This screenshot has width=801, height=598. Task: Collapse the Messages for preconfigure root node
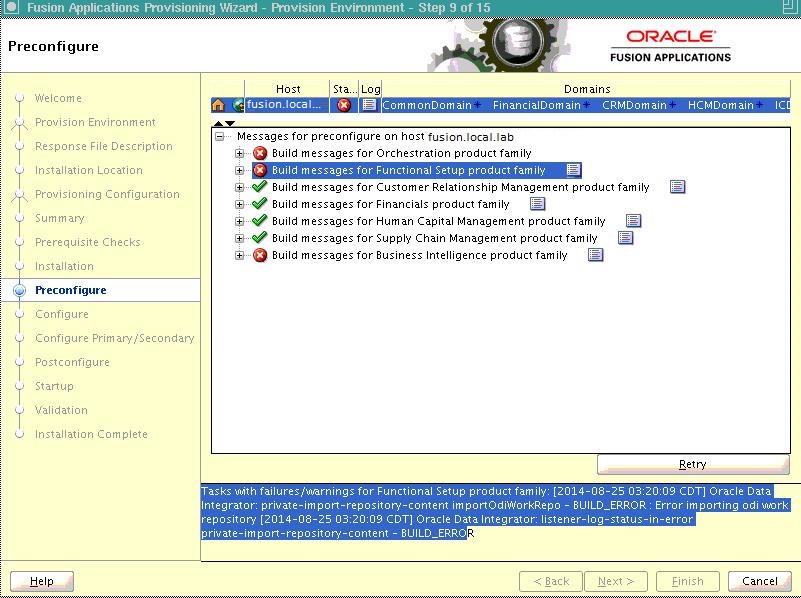[x=220, y=136]
